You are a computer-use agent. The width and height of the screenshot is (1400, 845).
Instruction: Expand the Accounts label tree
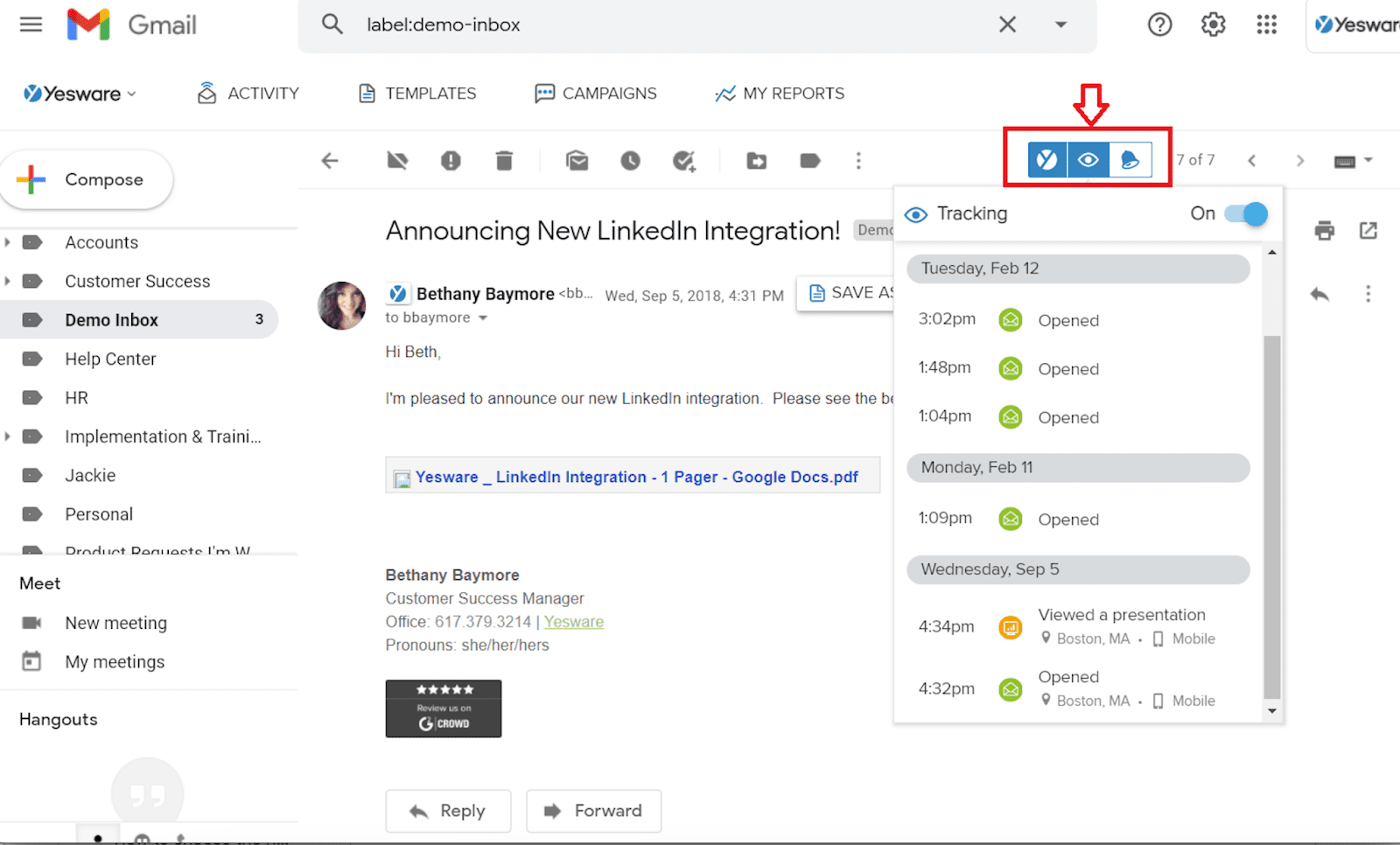[x=8, y=242]
